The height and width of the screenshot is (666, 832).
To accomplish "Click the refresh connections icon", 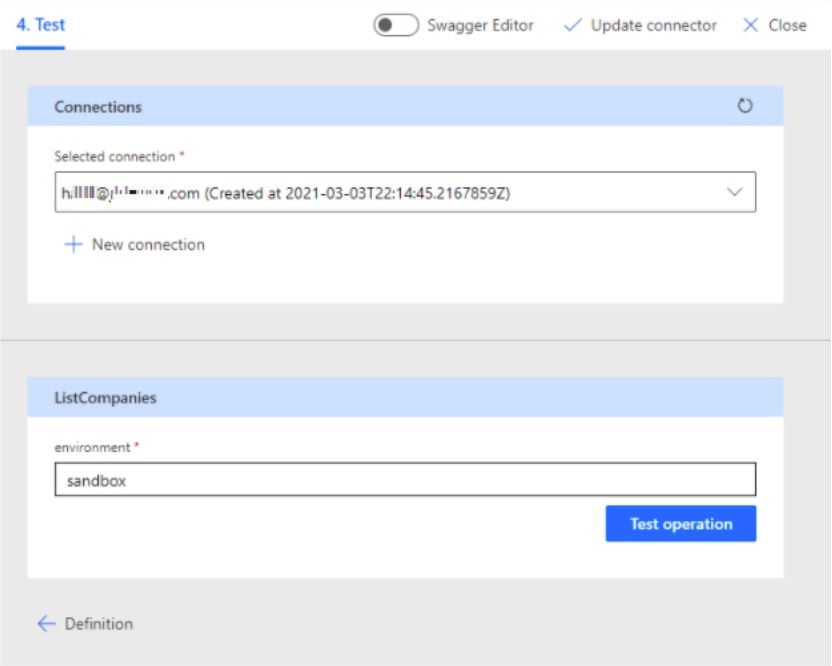I will pyautogui.click(x=744, y=106).
